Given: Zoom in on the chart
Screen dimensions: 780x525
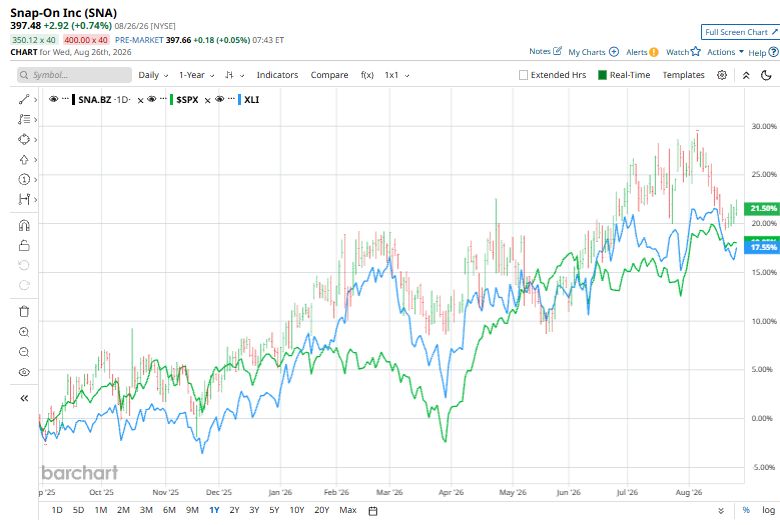Looking at the screenshot, I should 24,332.
